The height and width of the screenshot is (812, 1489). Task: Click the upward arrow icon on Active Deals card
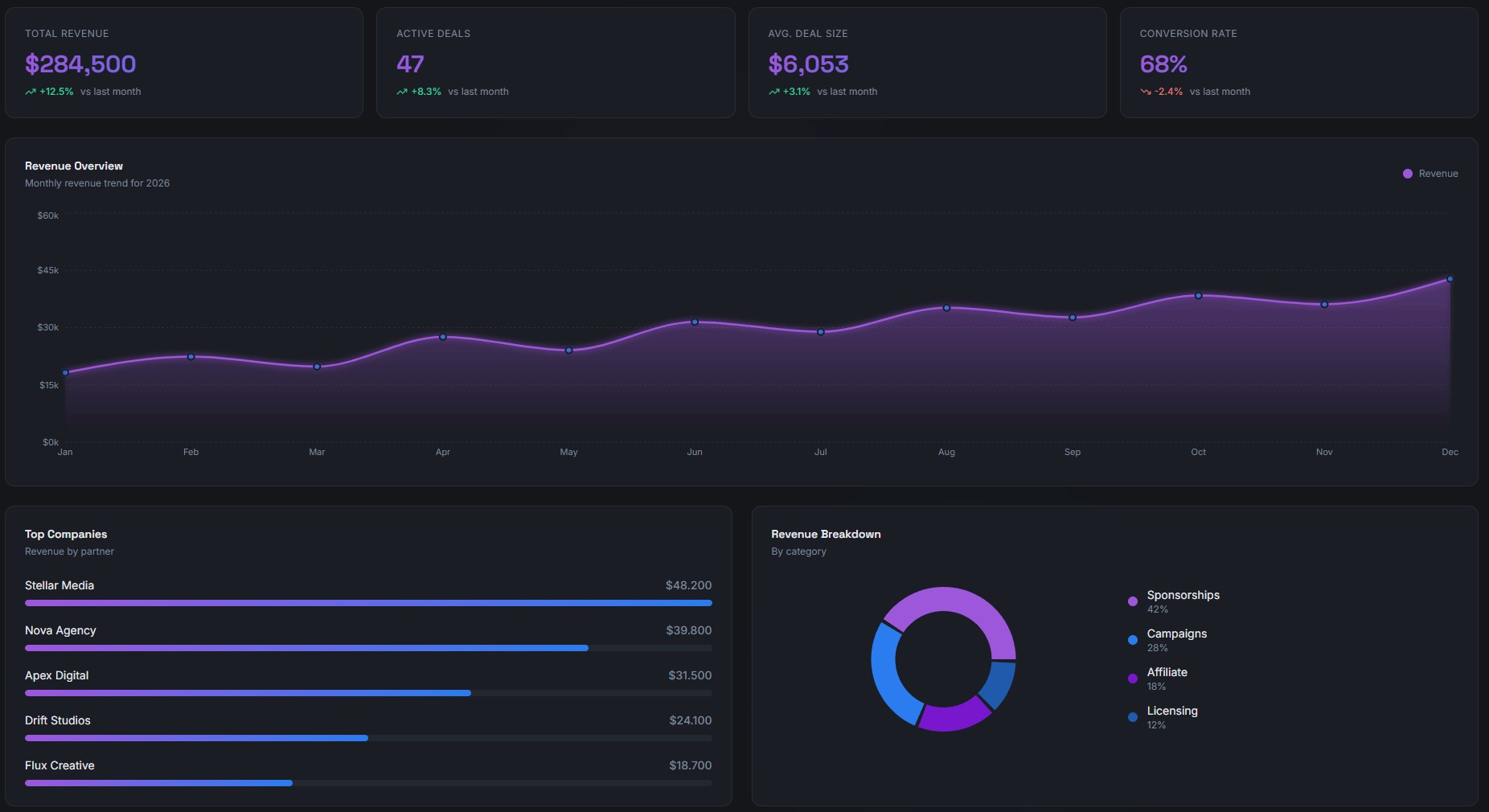pos(401,92)
